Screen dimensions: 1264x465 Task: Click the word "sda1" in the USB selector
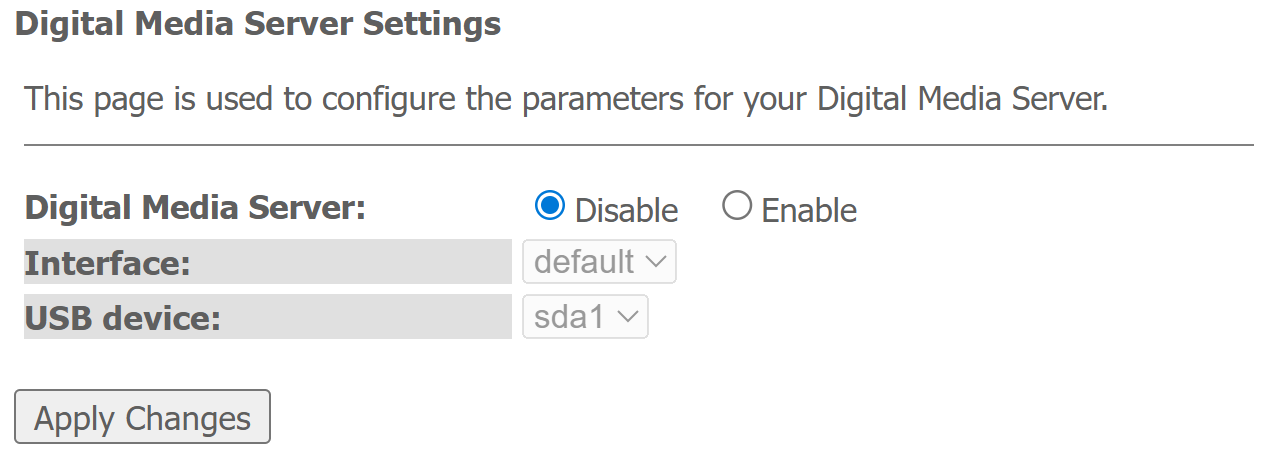[570, 317]
